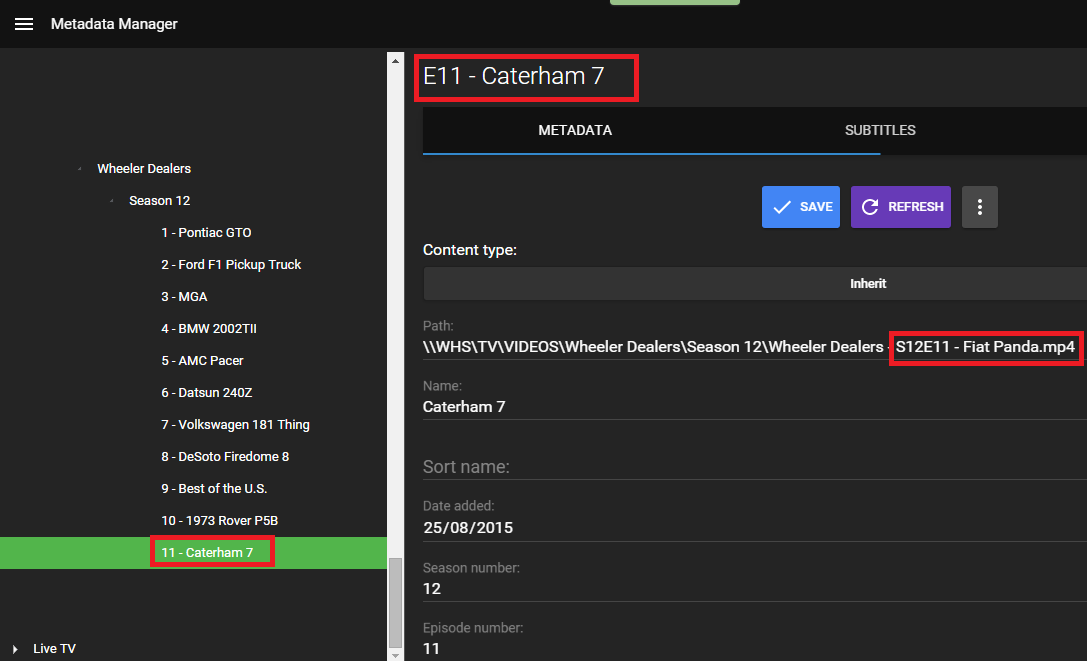
Task: Open the hamburger main menu
Action: pos(24,24)
